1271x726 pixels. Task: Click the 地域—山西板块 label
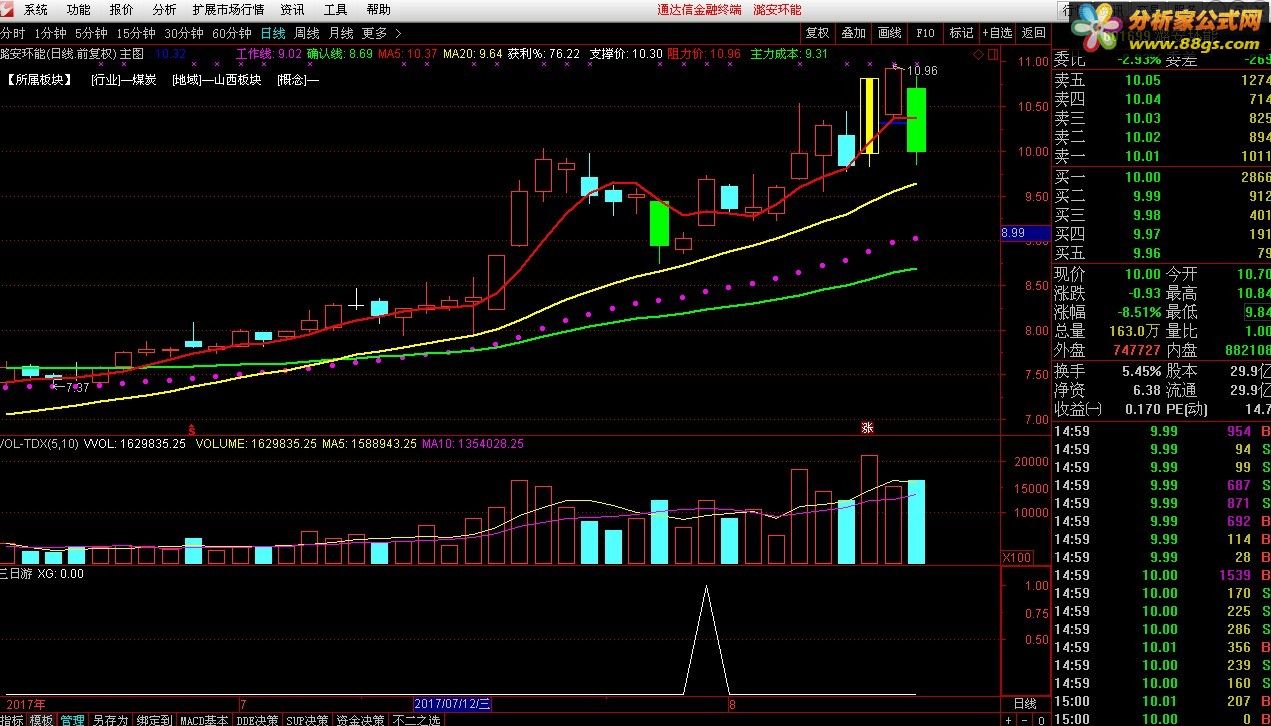[x=216, y=80]
